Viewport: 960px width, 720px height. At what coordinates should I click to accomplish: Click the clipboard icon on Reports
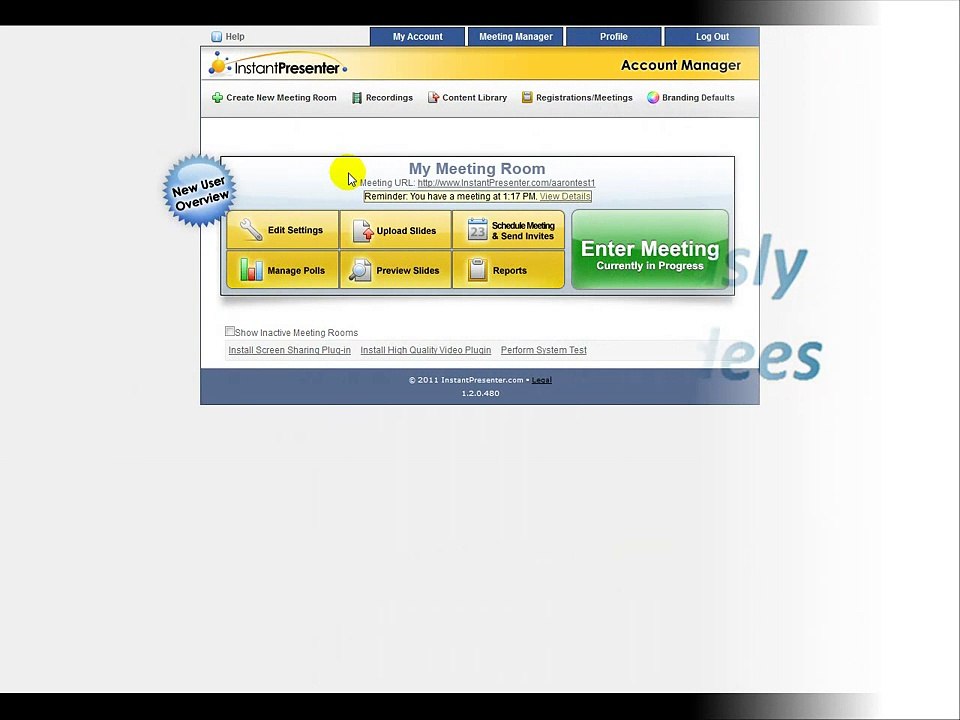coord(478,270)
